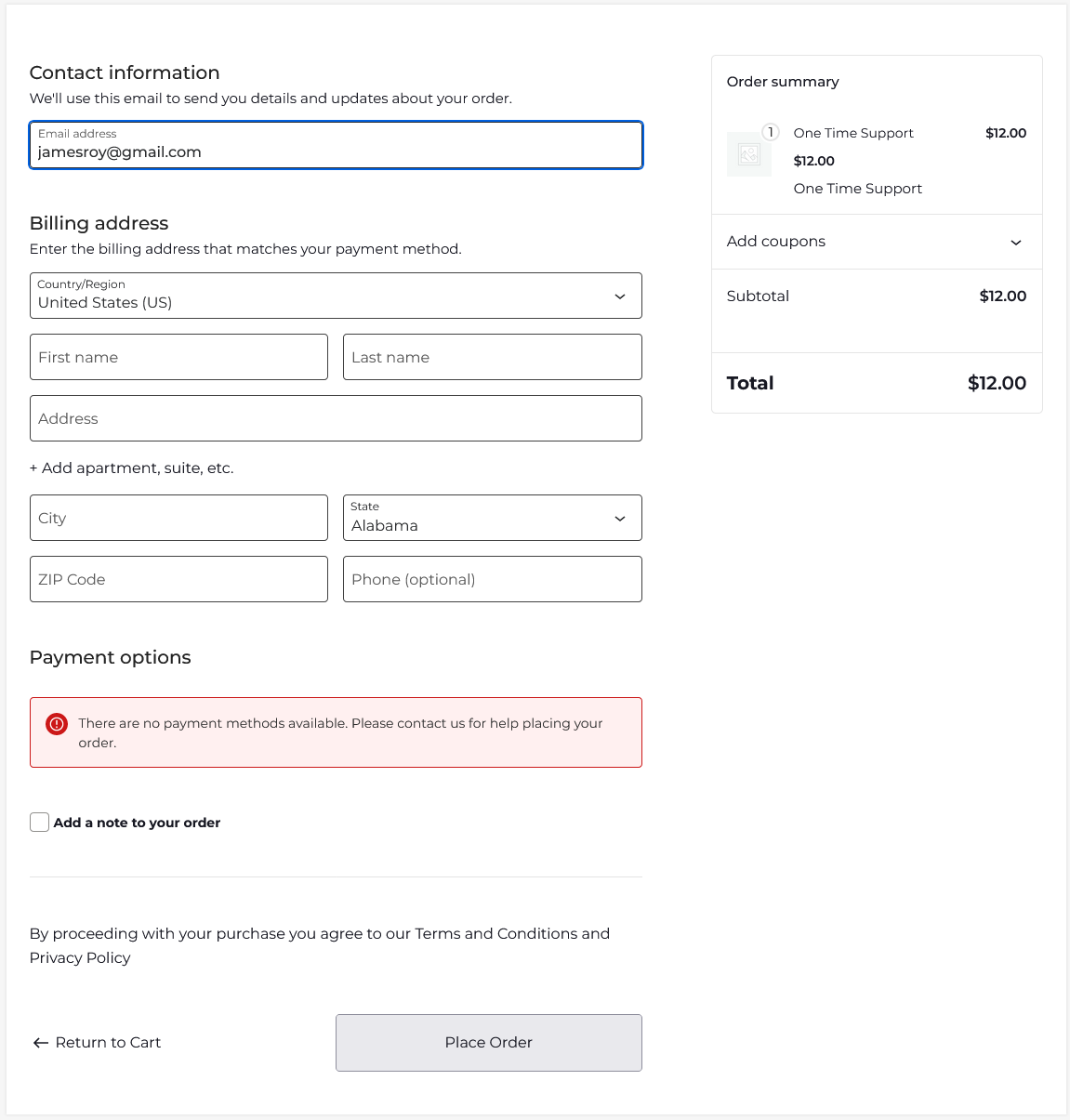
Task: Click into the First name field
Action: point(178,357)
